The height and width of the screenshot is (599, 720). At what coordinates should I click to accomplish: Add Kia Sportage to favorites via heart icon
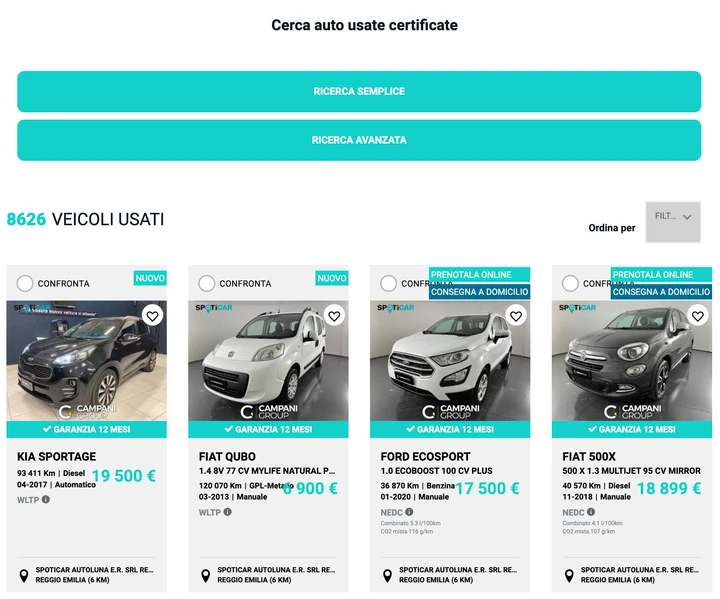coord(152,316)
